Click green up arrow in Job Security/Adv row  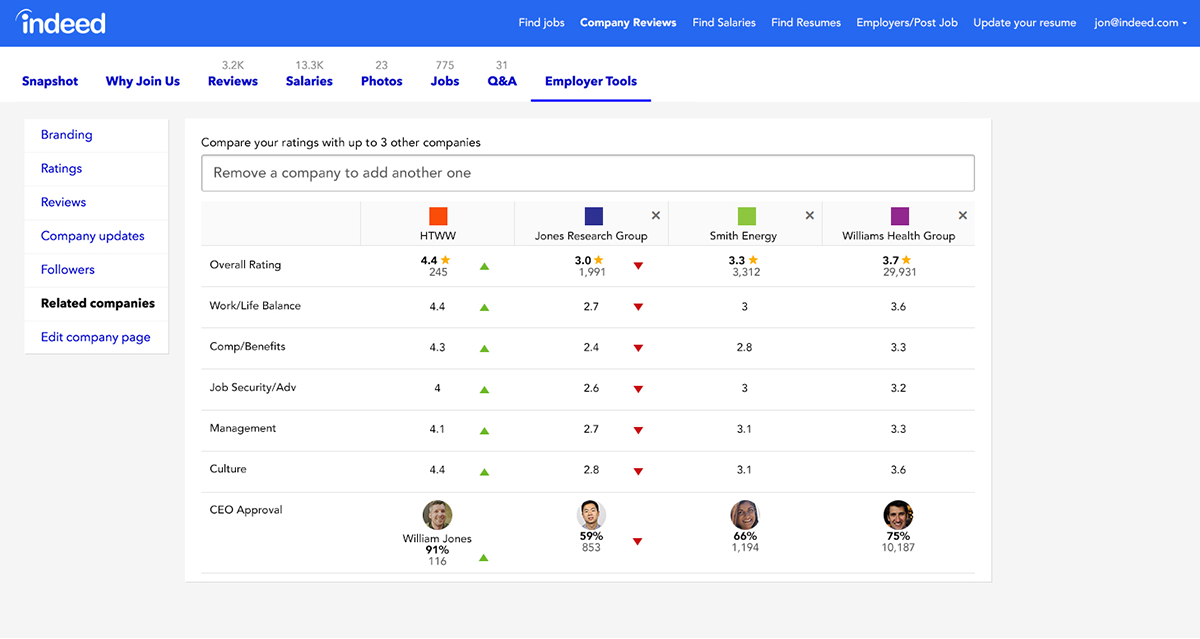click(x=484, y=389)
